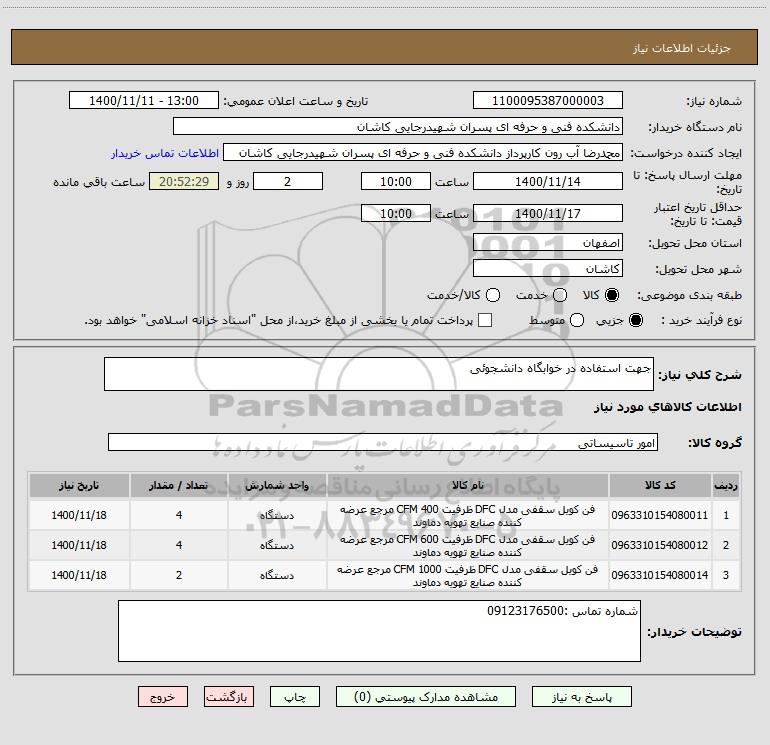Click the price validity hour 10:00 field
Viewport: 770px width, 745px height.
point(396,213)
